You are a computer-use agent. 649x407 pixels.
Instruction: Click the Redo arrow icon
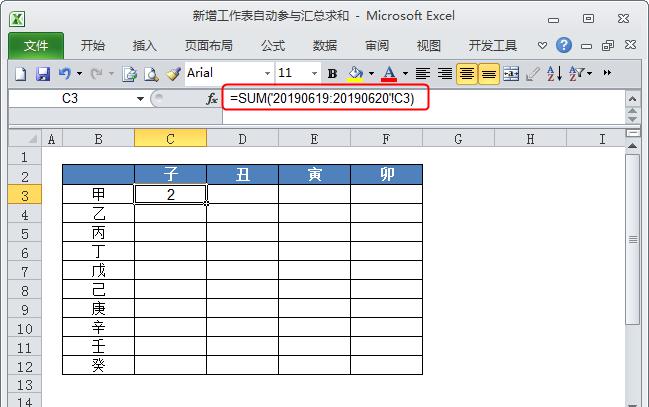click(96, 74)
